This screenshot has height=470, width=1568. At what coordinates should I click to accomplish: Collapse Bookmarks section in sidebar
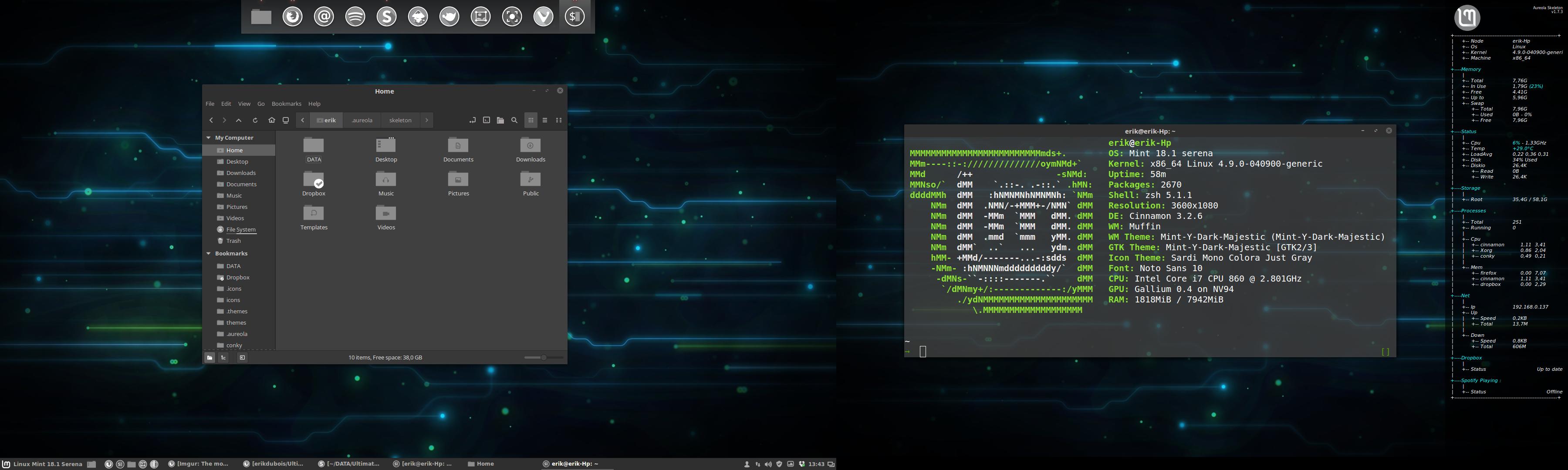tap(209, 254)
